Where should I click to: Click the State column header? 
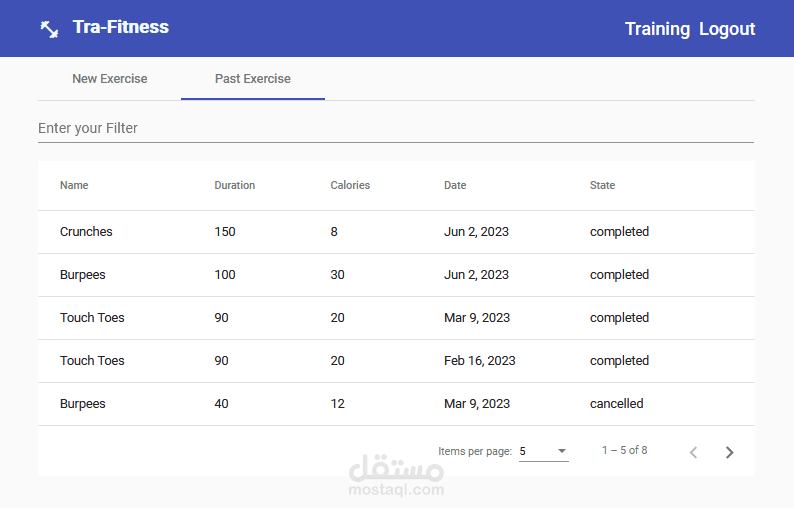point(602,185)
